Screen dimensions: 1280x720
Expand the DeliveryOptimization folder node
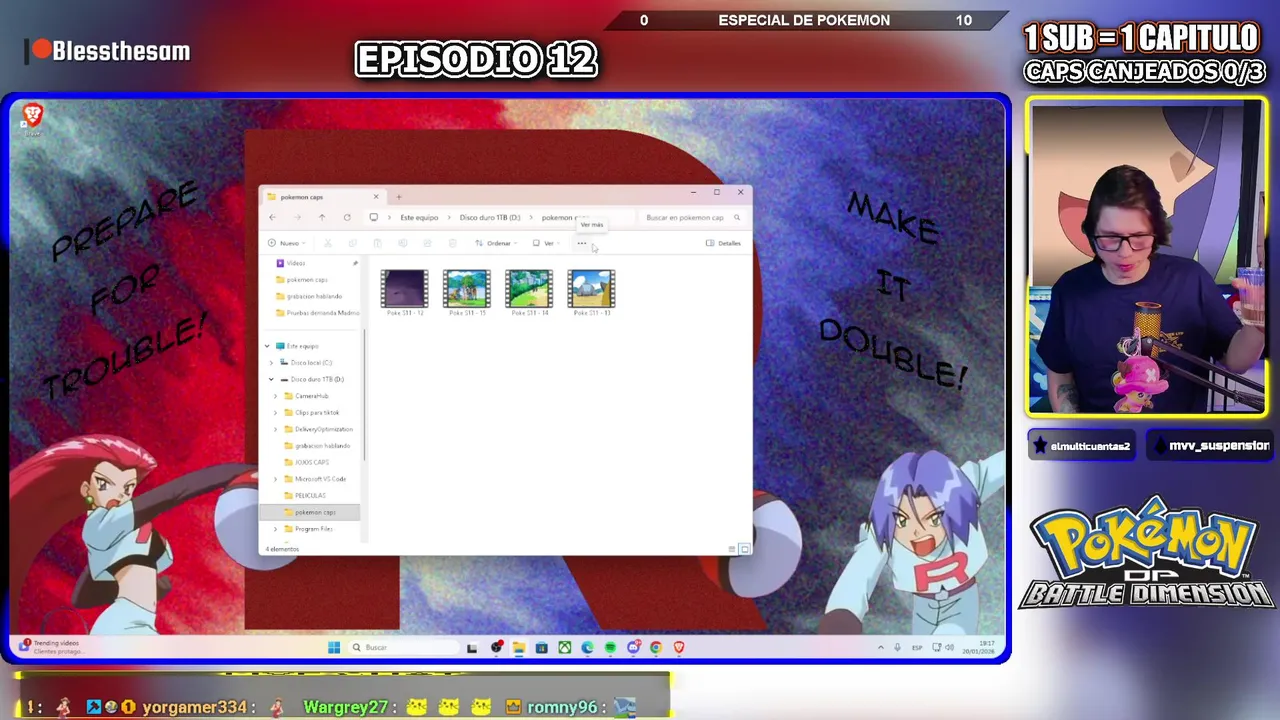275,429
